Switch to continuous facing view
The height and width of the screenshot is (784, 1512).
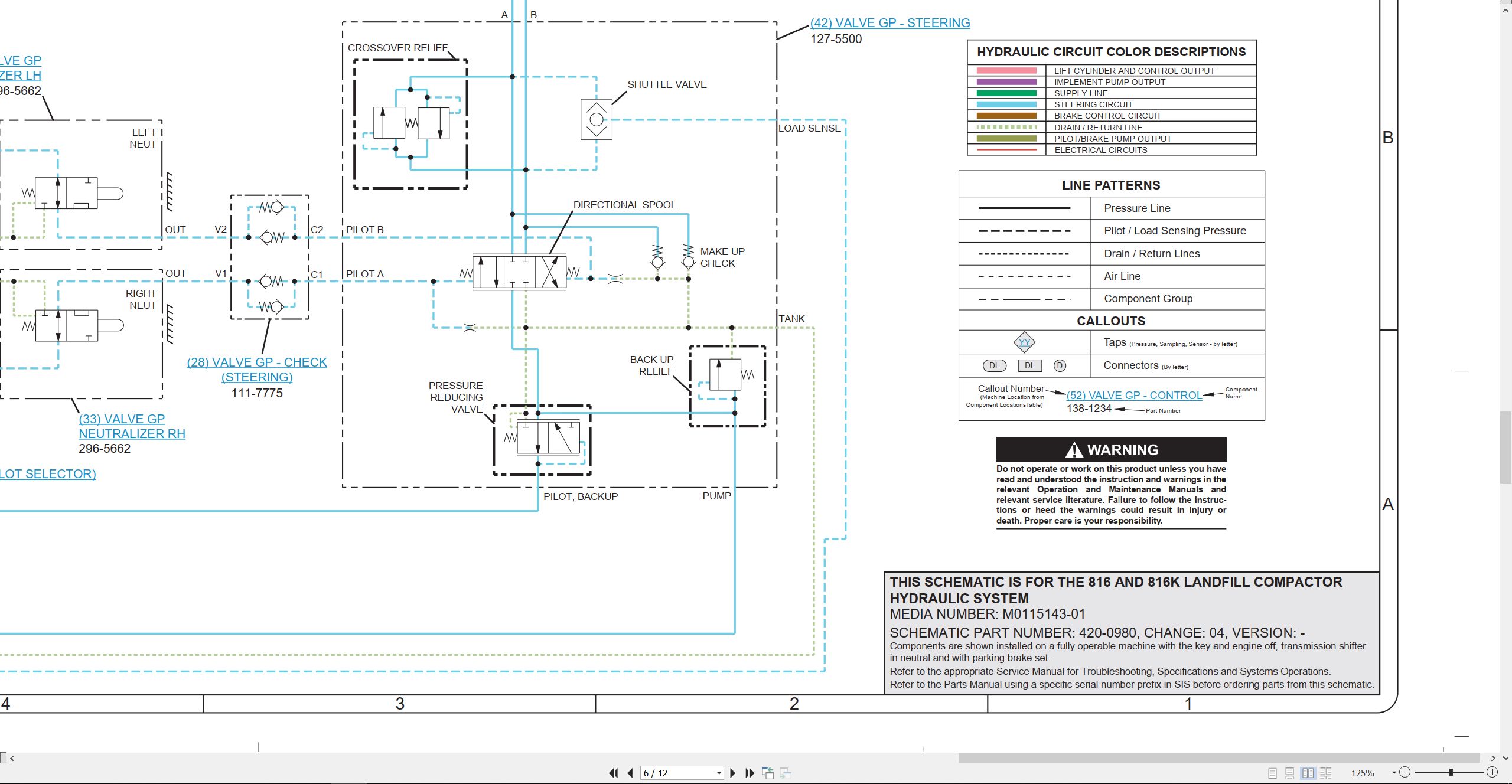tap(1326, 773)
